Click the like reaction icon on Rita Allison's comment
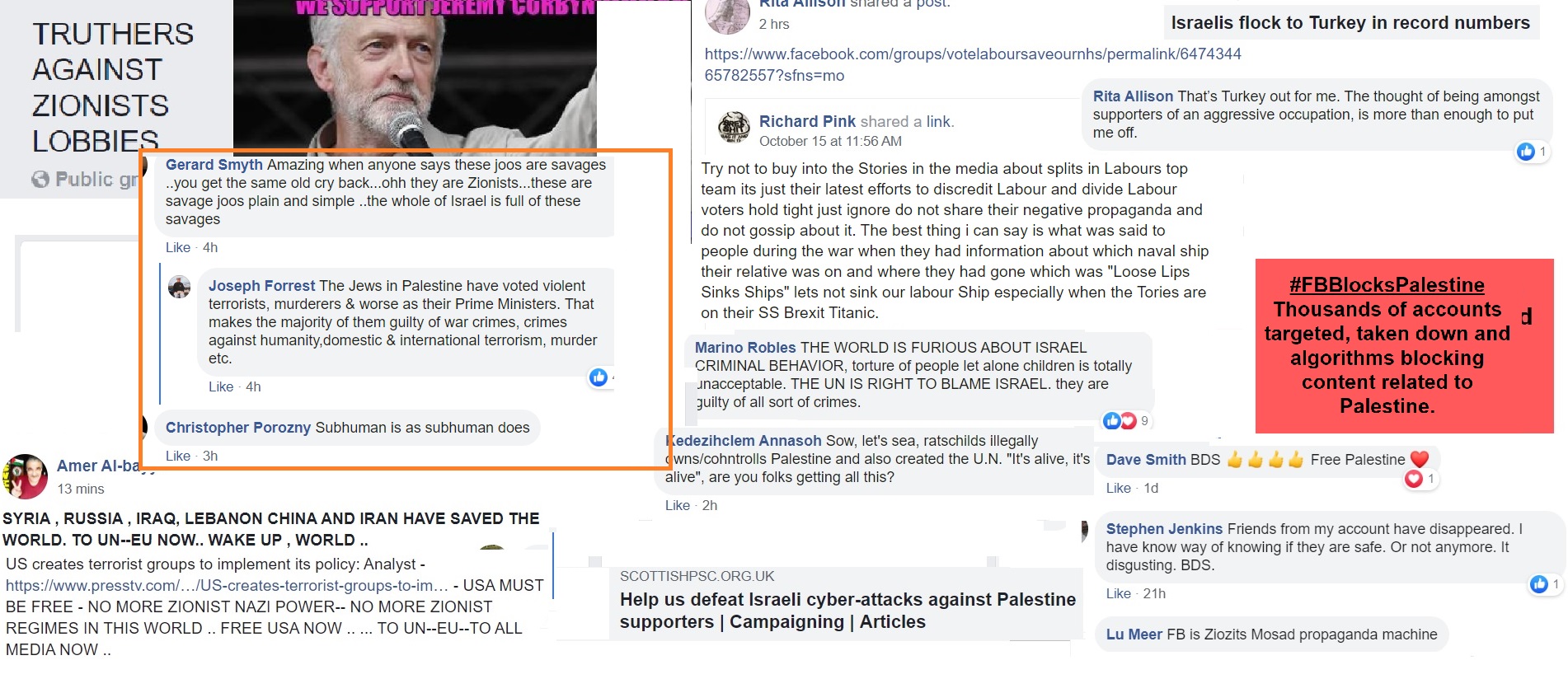Image resolution: width=1568 pixels, height=679 pixels. pyautogui.click(x=1526, y=152)
